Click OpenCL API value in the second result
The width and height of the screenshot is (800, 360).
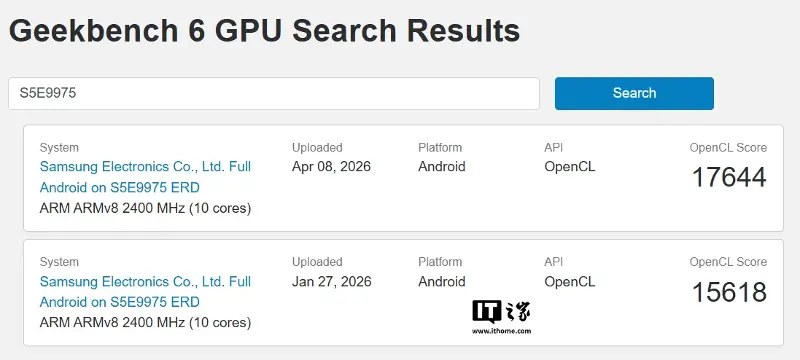(569, 281)
